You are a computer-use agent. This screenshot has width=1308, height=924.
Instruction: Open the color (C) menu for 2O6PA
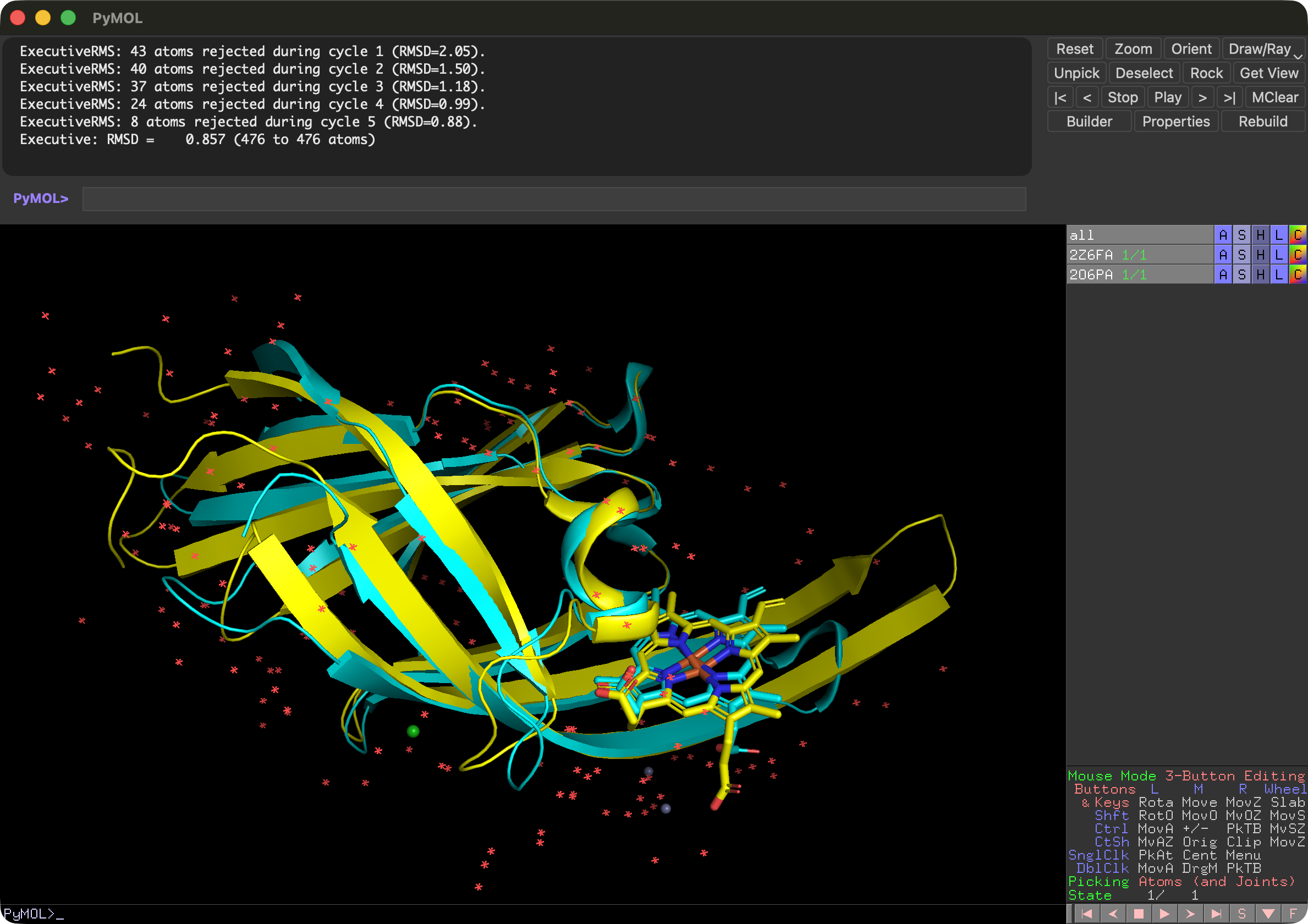click(x=1297, y=274)
